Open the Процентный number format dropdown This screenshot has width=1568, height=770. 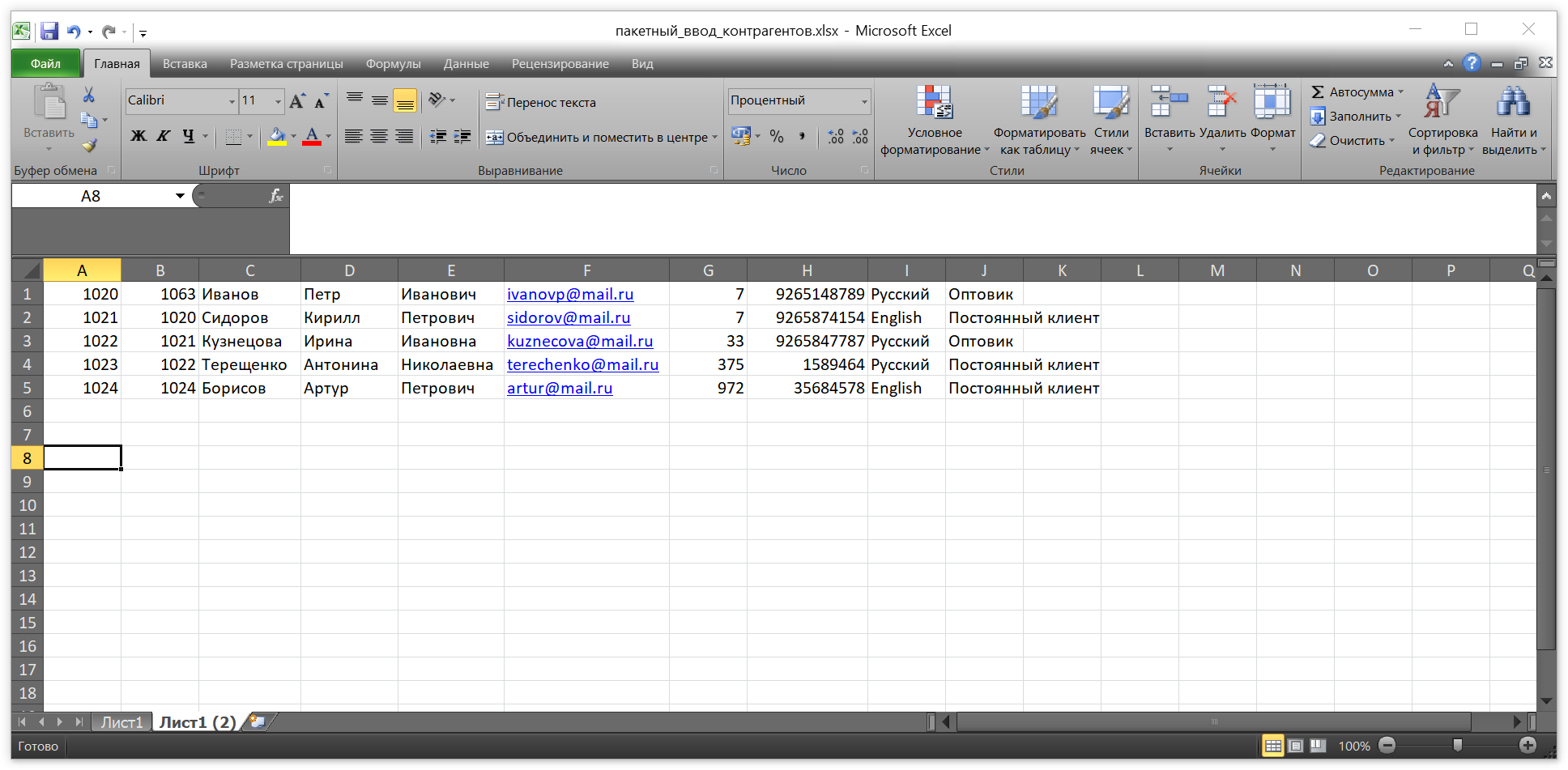(x=864, y=101)
